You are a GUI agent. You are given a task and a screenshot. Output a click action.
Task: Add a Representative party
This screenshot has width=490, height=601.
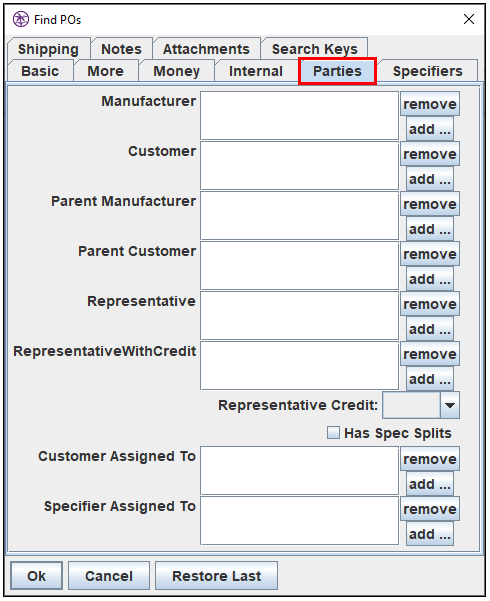[x=430, y=329]
